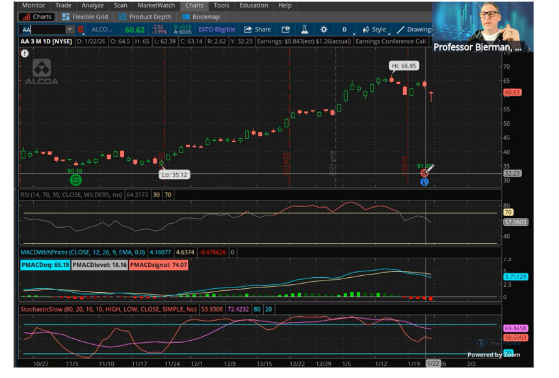
Task: Click the Earnings Conference Call button
Action: 391,42
